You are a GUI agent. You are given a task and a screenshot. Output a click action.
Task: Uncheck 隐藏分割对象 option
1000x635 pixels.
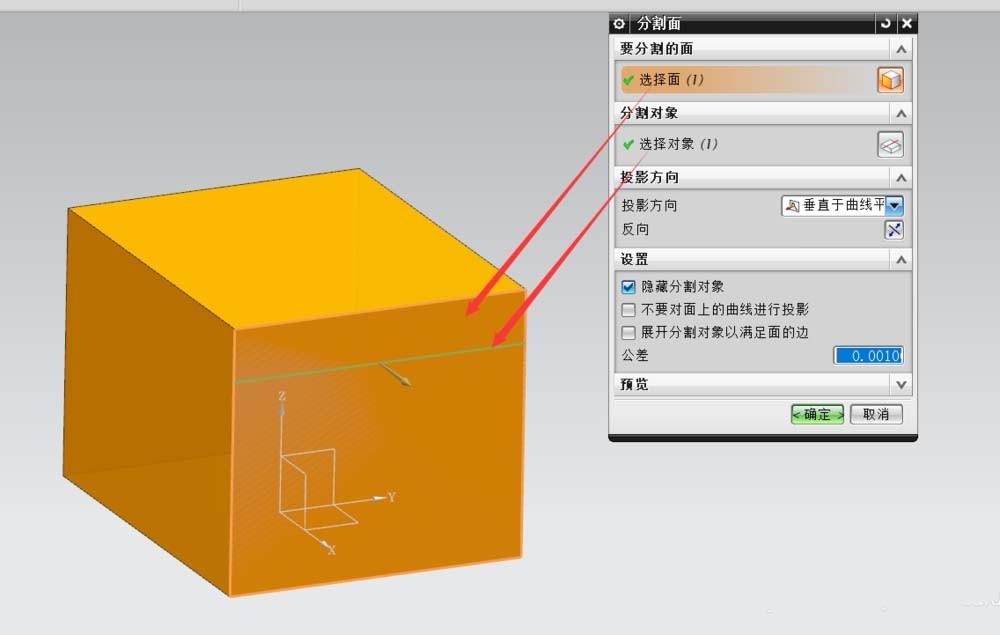[x=629, y=285]
